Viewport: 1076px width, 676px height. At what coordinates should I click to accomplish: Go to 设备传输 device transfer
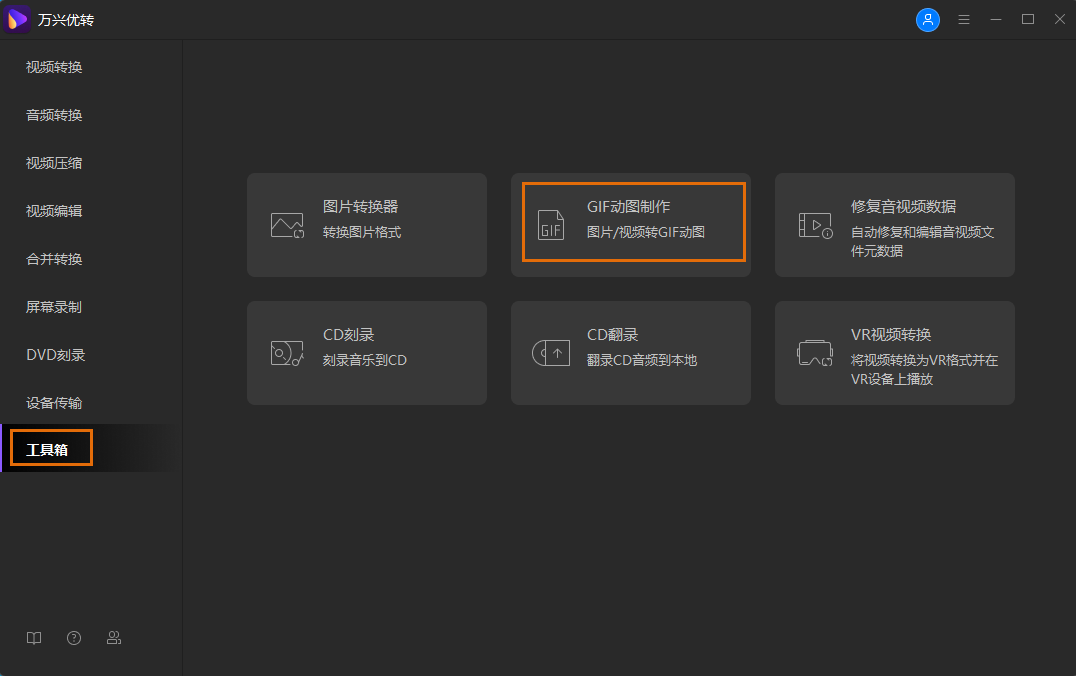tap(53, 402)
